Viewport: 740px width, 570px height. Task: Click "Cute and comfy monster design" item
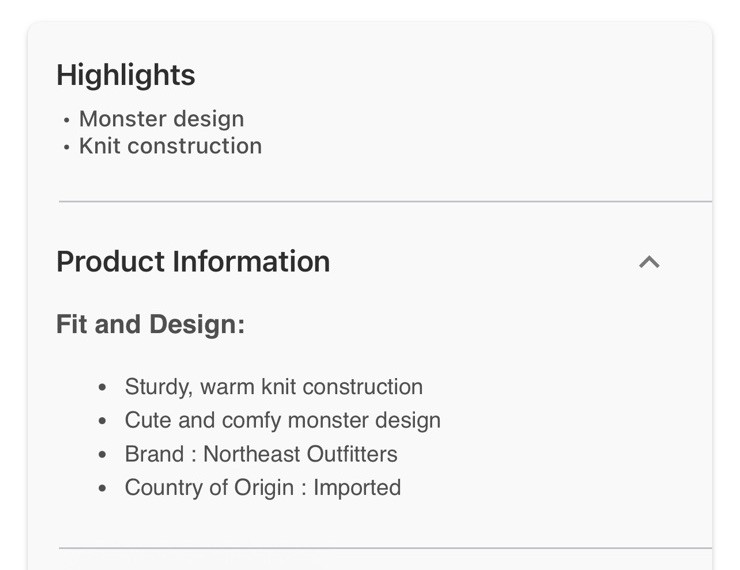[282, 420]
